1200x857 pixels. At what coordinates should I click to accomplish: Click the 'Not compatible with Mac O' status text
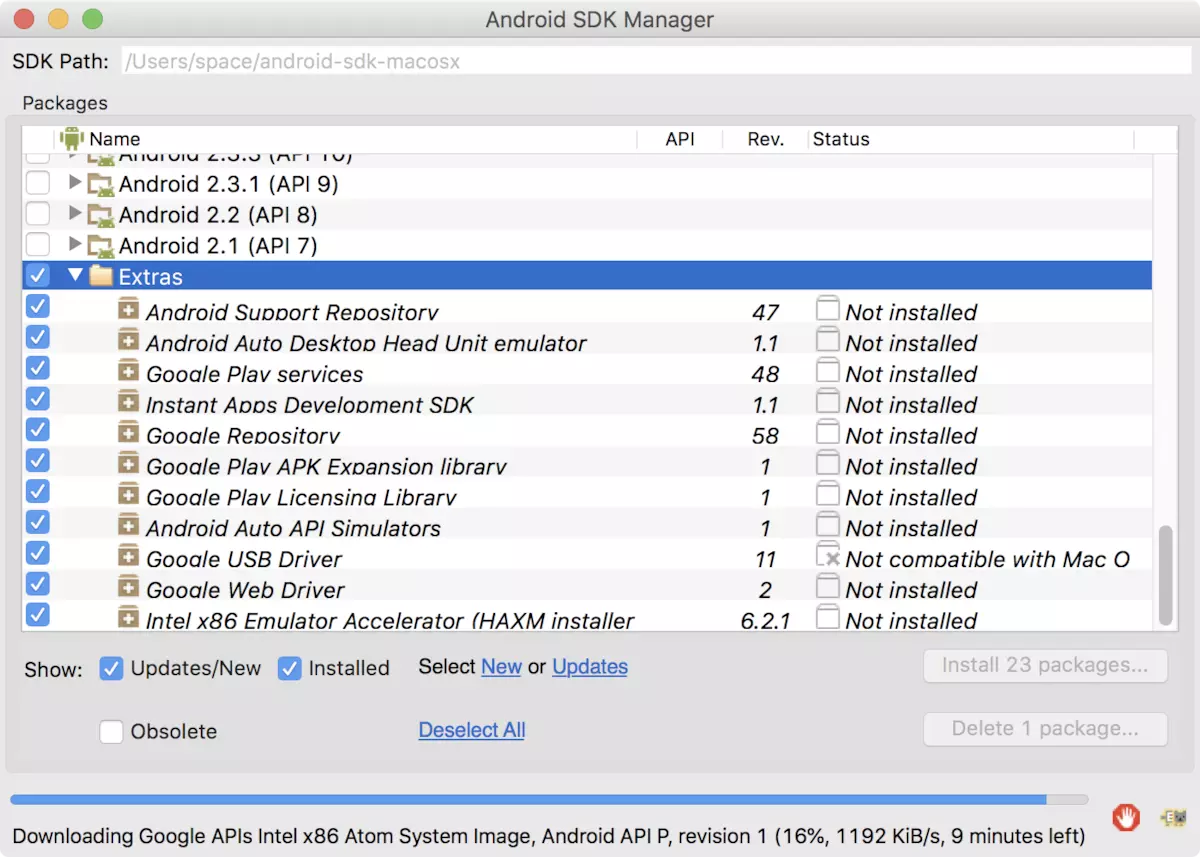[x=988, y=559]
